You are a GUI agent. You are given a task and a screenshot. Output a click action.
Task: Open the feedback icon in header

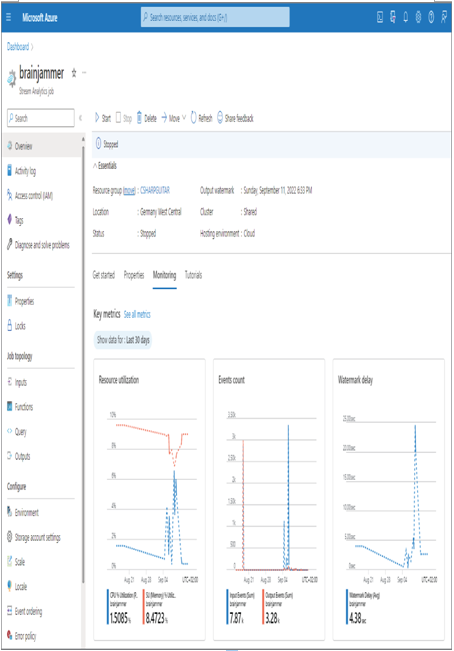[x=444, y=17]
